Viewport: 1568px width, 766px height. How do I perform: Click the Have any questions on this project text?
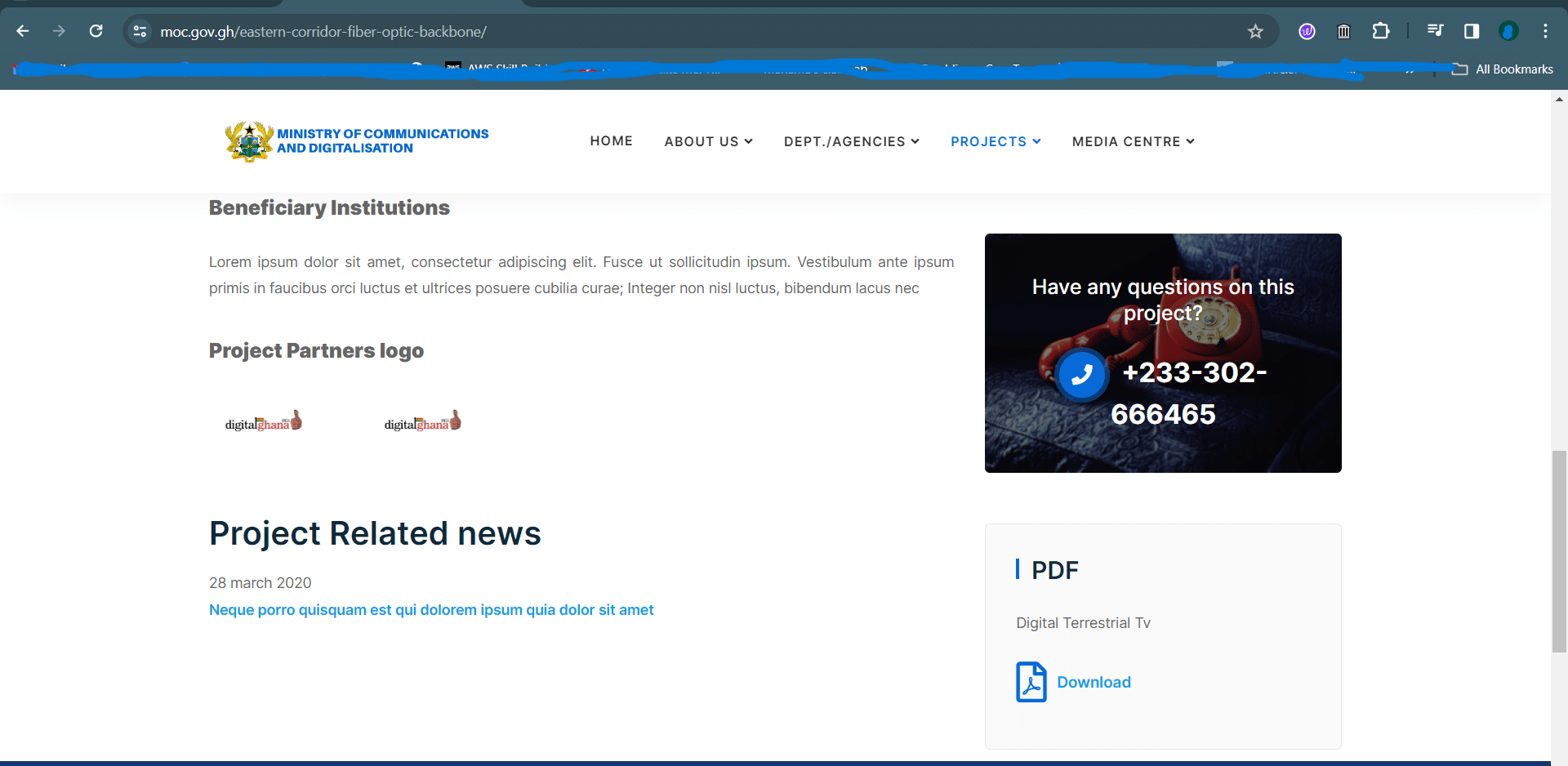(1163, 300)
